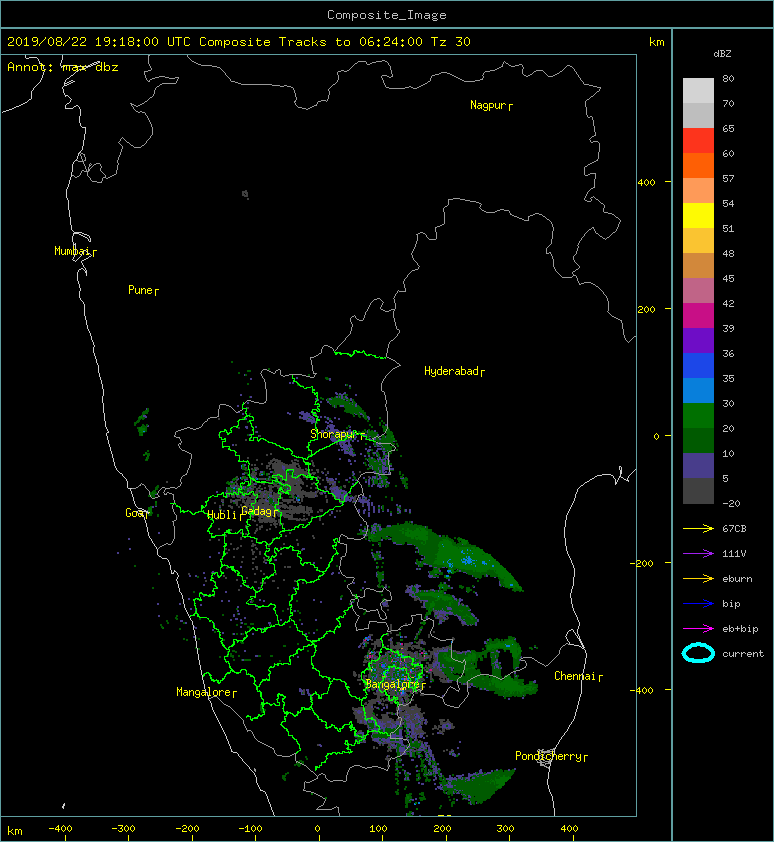Select the dark orange 57-60 dBZ swatch

(x=698, y=165)
